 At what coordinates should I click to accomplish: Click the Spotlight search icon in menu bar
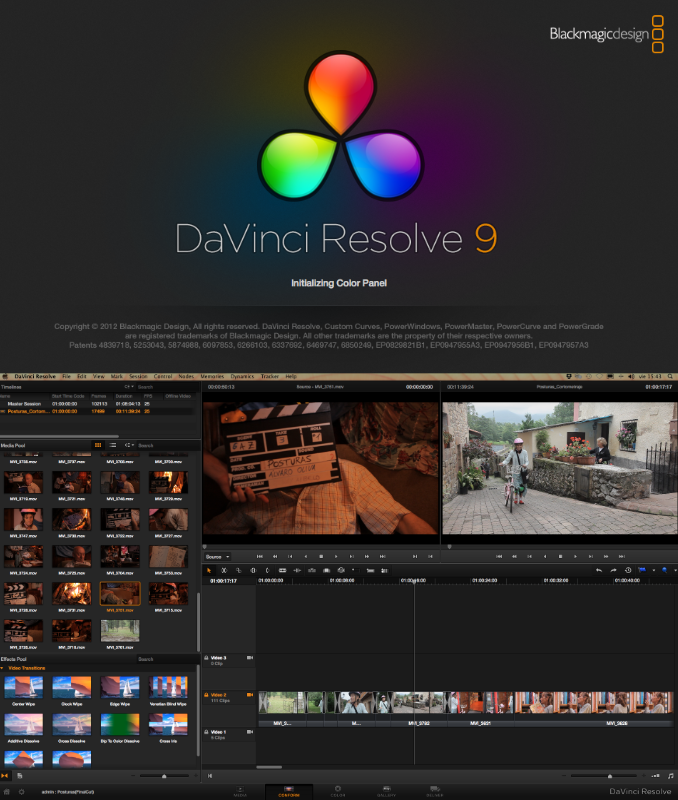pos(670,377)
